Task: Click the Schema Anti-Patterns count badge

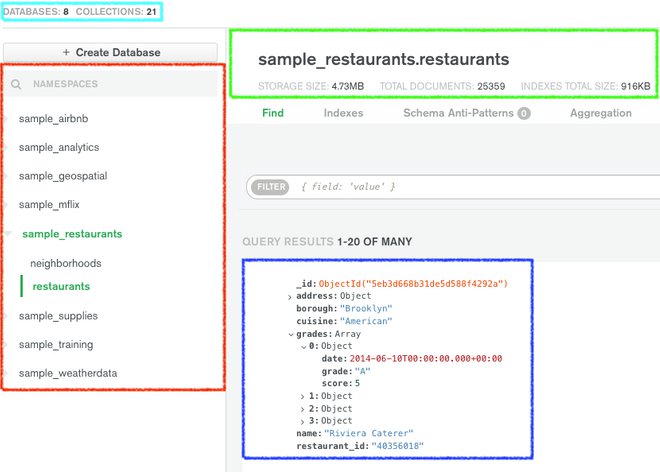Action: (524, 114)
